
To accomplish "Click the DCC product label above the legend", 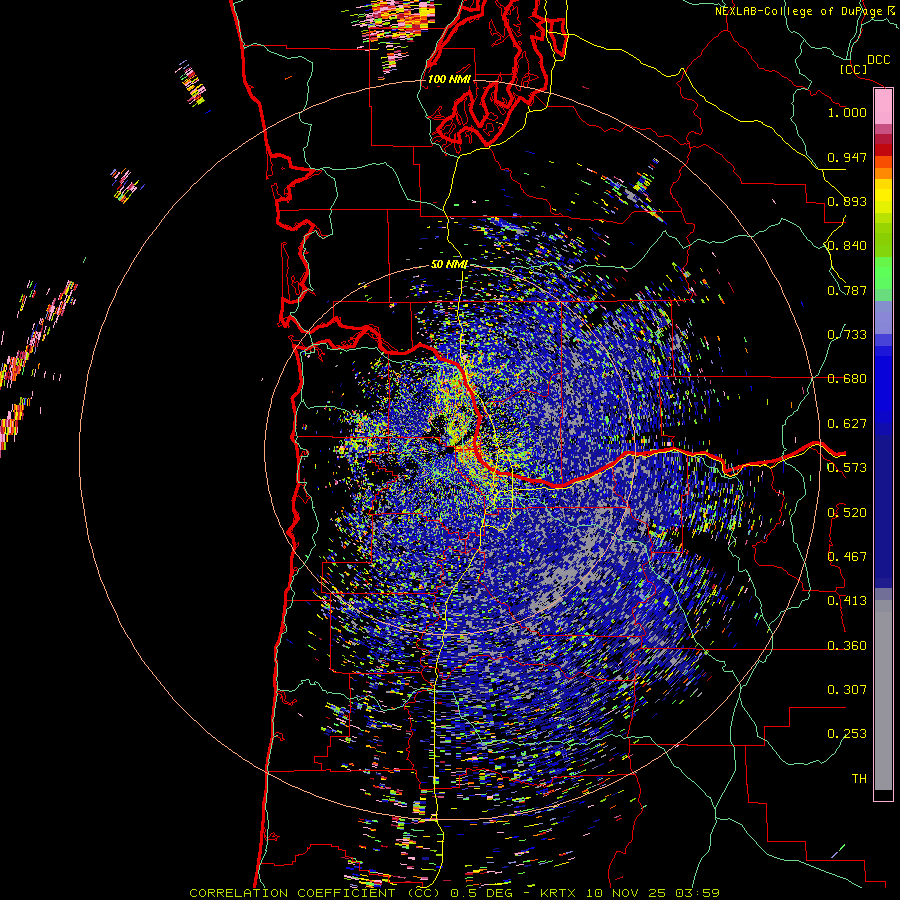I will coord(878,59).
